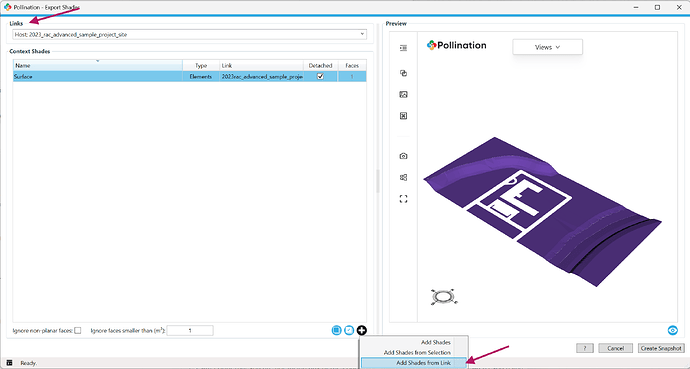Screen dimensions: 690x369
Task: Click the blue eye preview icon
Action: 672,330
